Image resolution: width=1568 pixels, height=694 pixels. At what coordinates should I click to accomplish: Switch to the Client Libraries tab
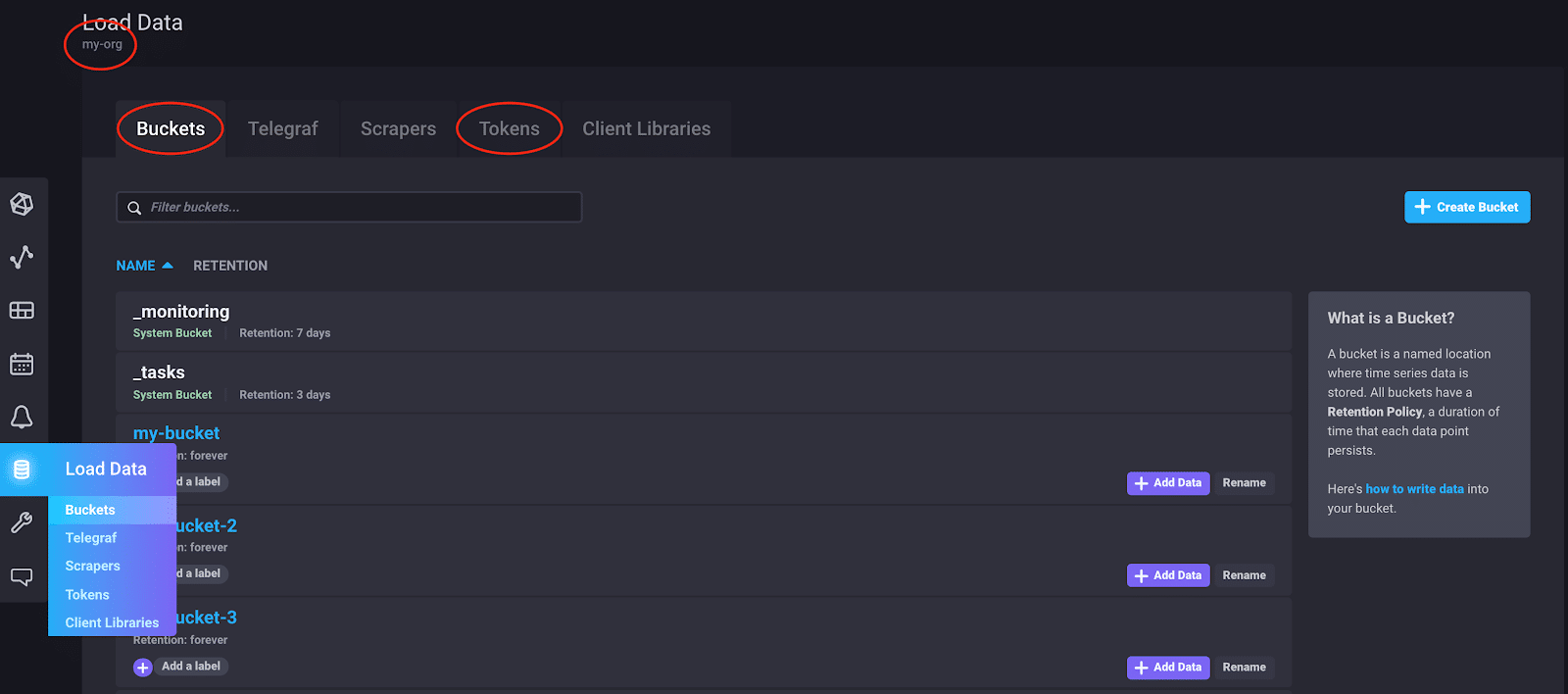pos(646,128)
